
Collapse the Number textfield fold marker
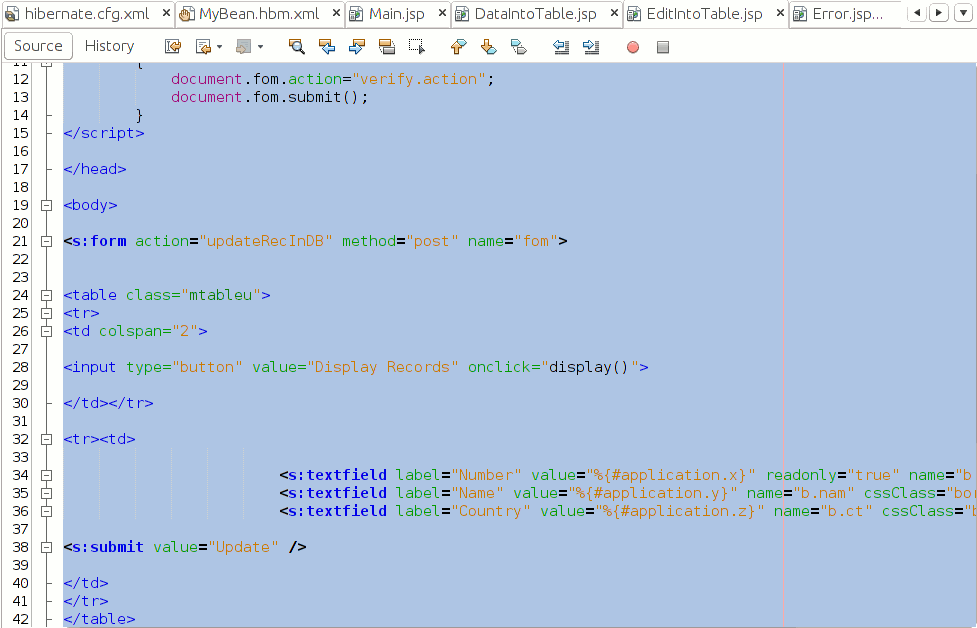(x=46, y=475)
